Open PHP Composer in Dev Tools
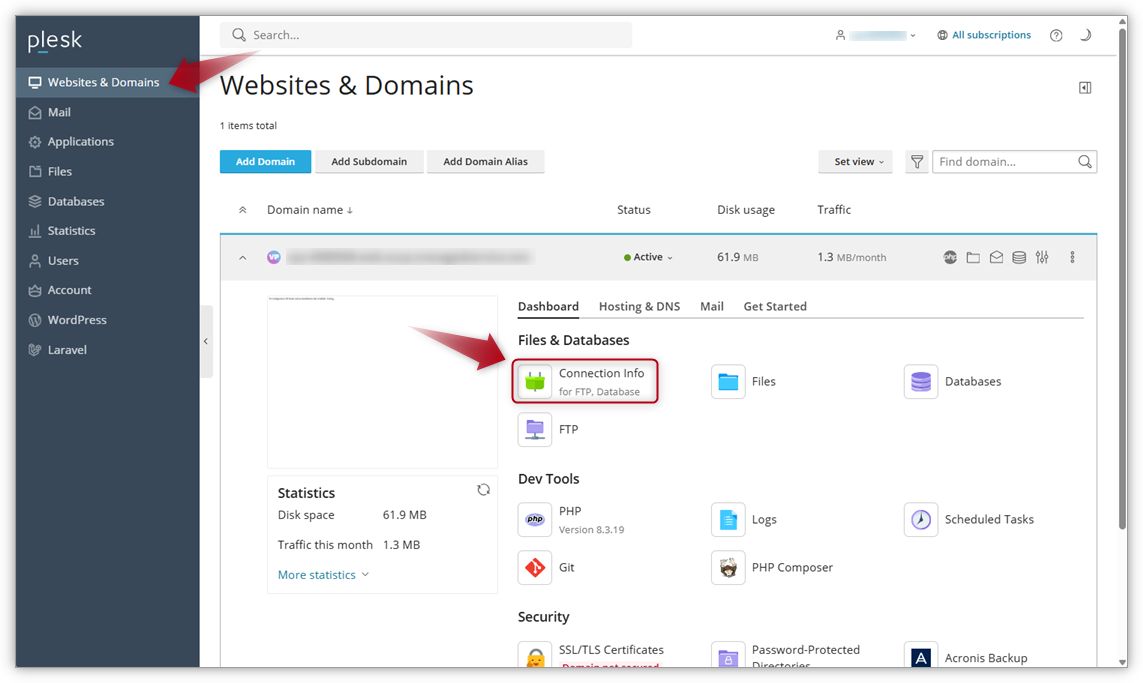The width and height of the screenshot is (1143, 683). pos(728,567)
